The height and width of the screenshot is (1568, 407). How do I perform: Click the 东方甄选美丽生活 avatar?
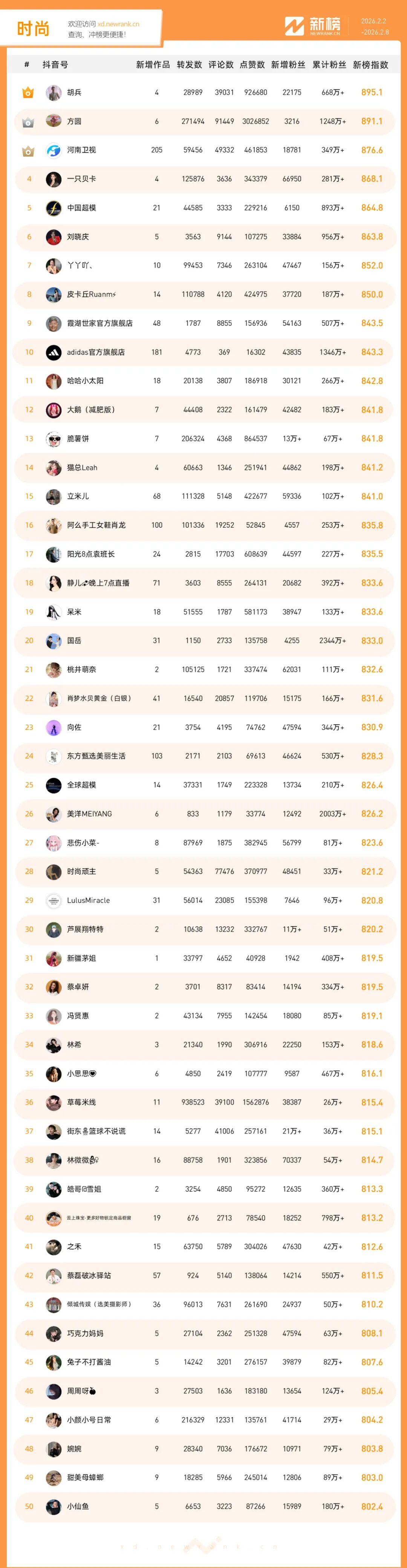coord(54,756)
